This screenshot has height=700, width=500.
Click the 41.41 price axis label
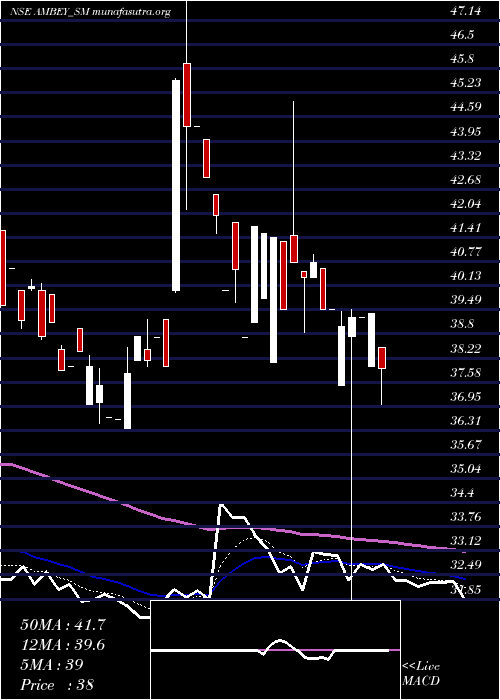(465, 228)
